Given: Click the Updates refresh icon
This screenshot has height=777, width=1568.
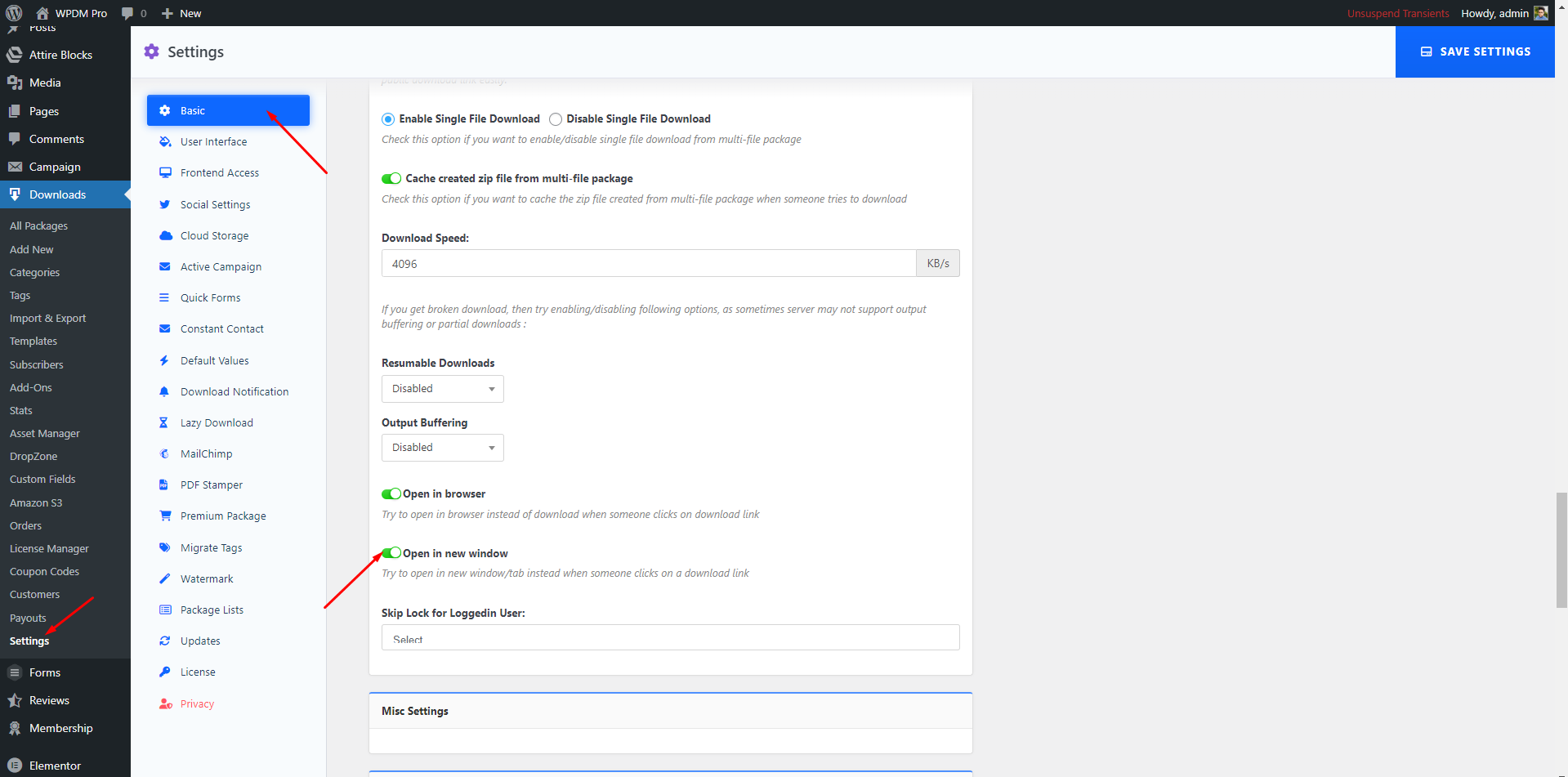Looking at the screenshot, I should coord(164,641).
